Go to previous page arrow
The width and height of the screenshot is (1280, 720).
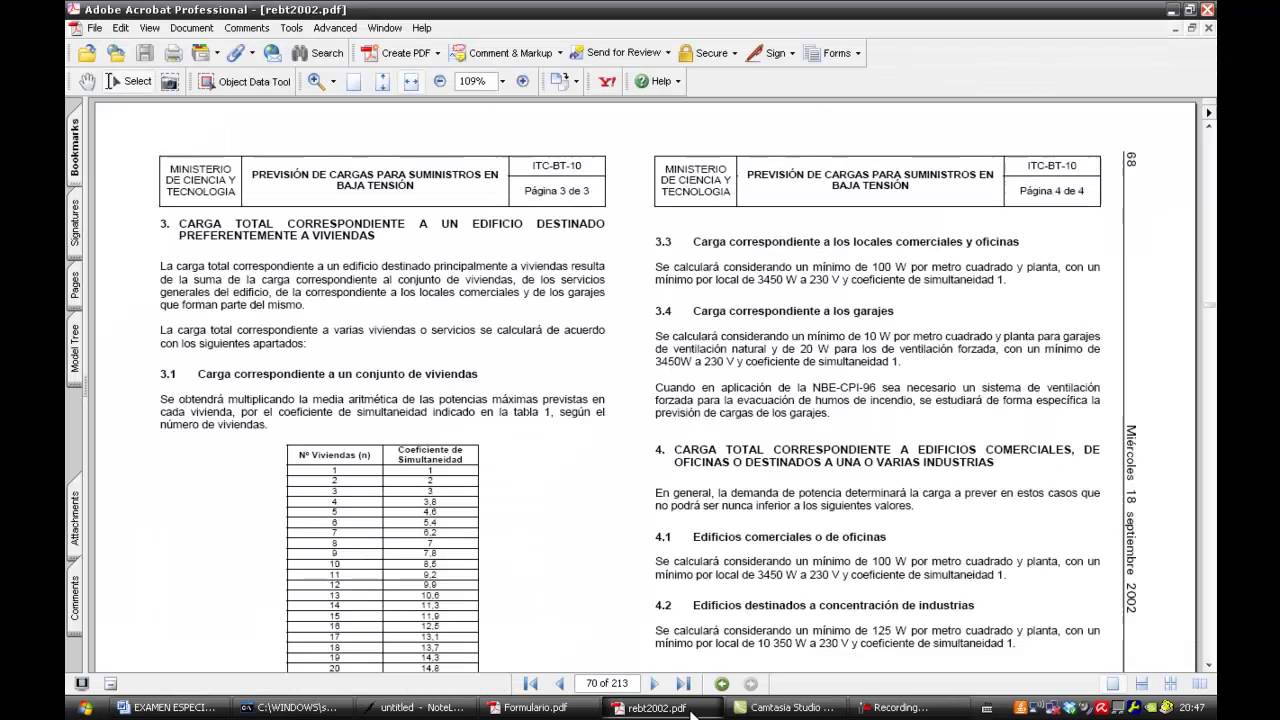click(559, 684)
